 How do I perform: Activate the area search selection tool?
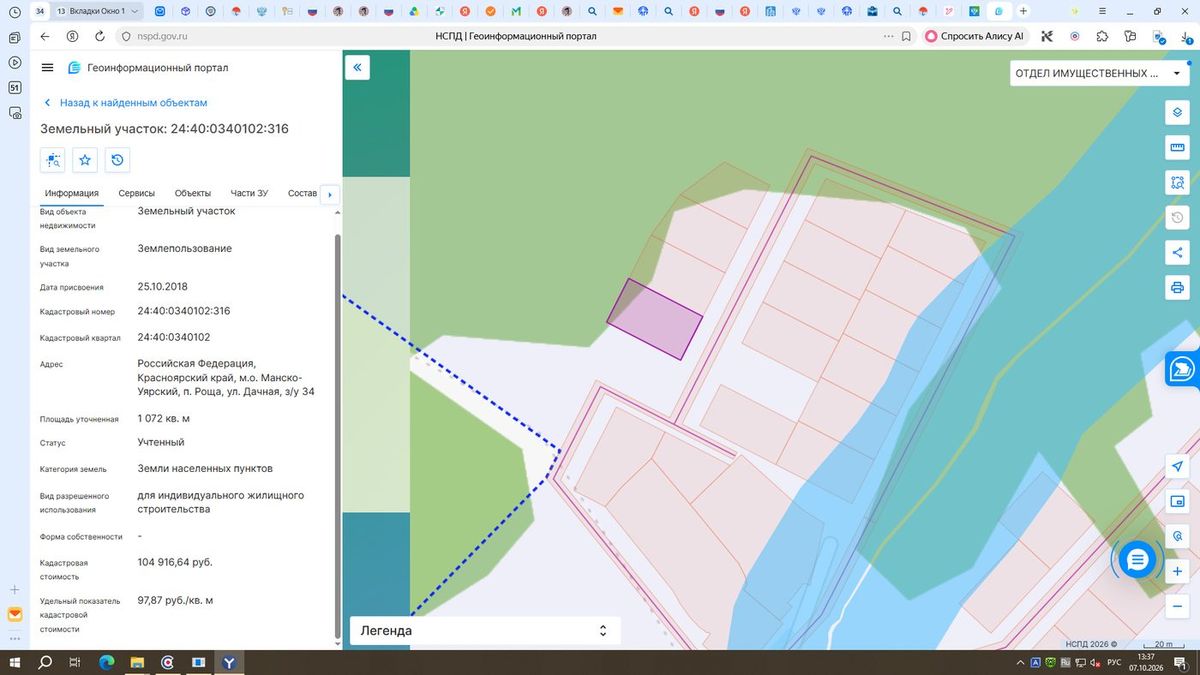click(1177, 182)
